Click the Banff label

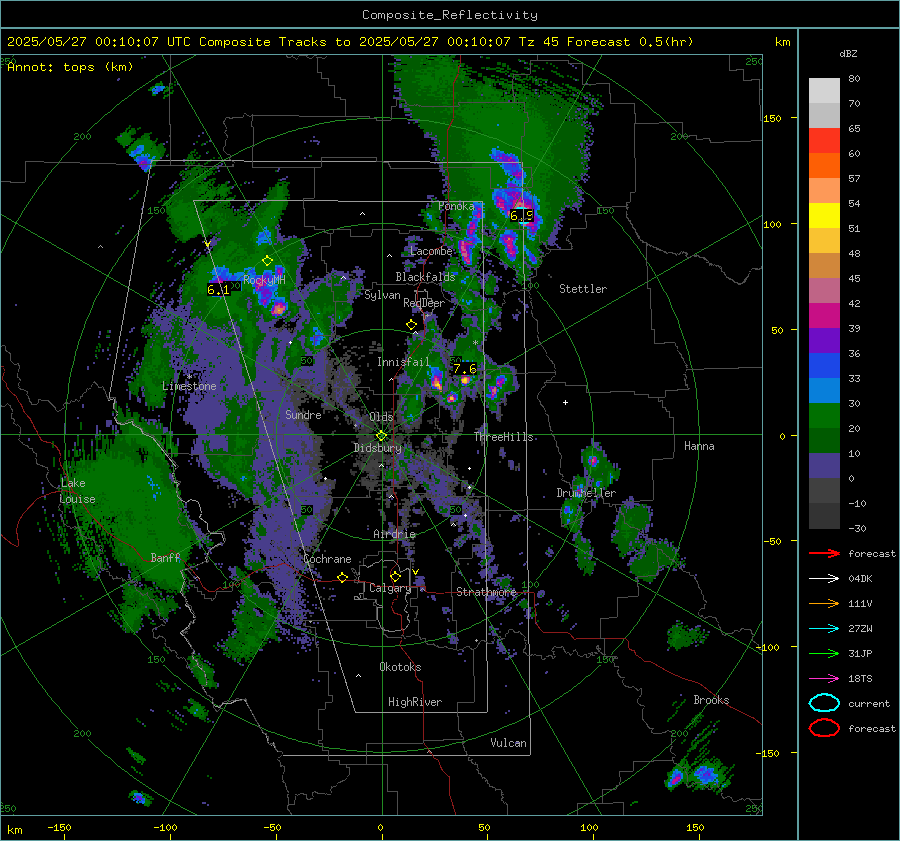pyautogui.click(x=165, y=557)
